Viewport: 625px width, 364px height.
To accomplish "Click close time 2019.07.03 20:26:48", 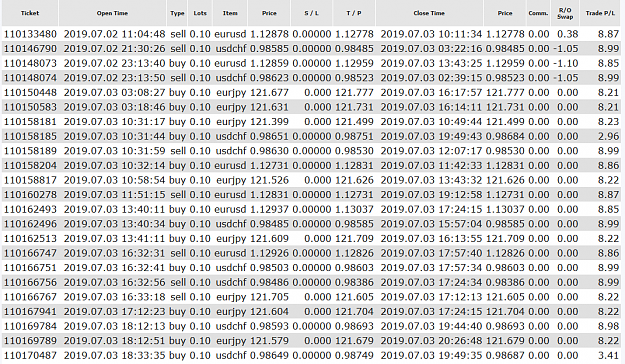I will point(431,341).
